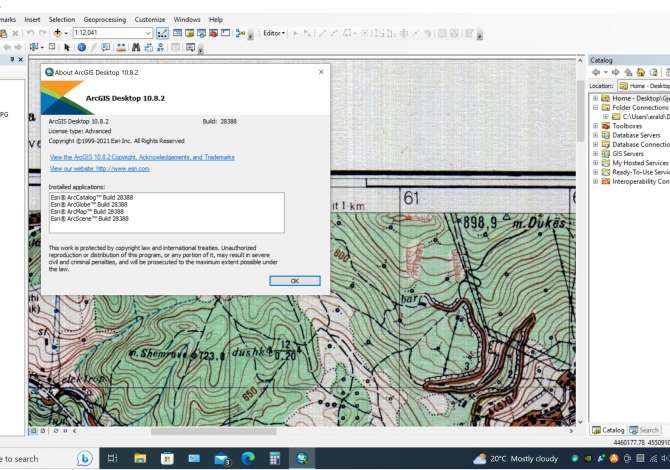Open the Editor dropdown menu
670x470 pixels.
click(274, 33)
